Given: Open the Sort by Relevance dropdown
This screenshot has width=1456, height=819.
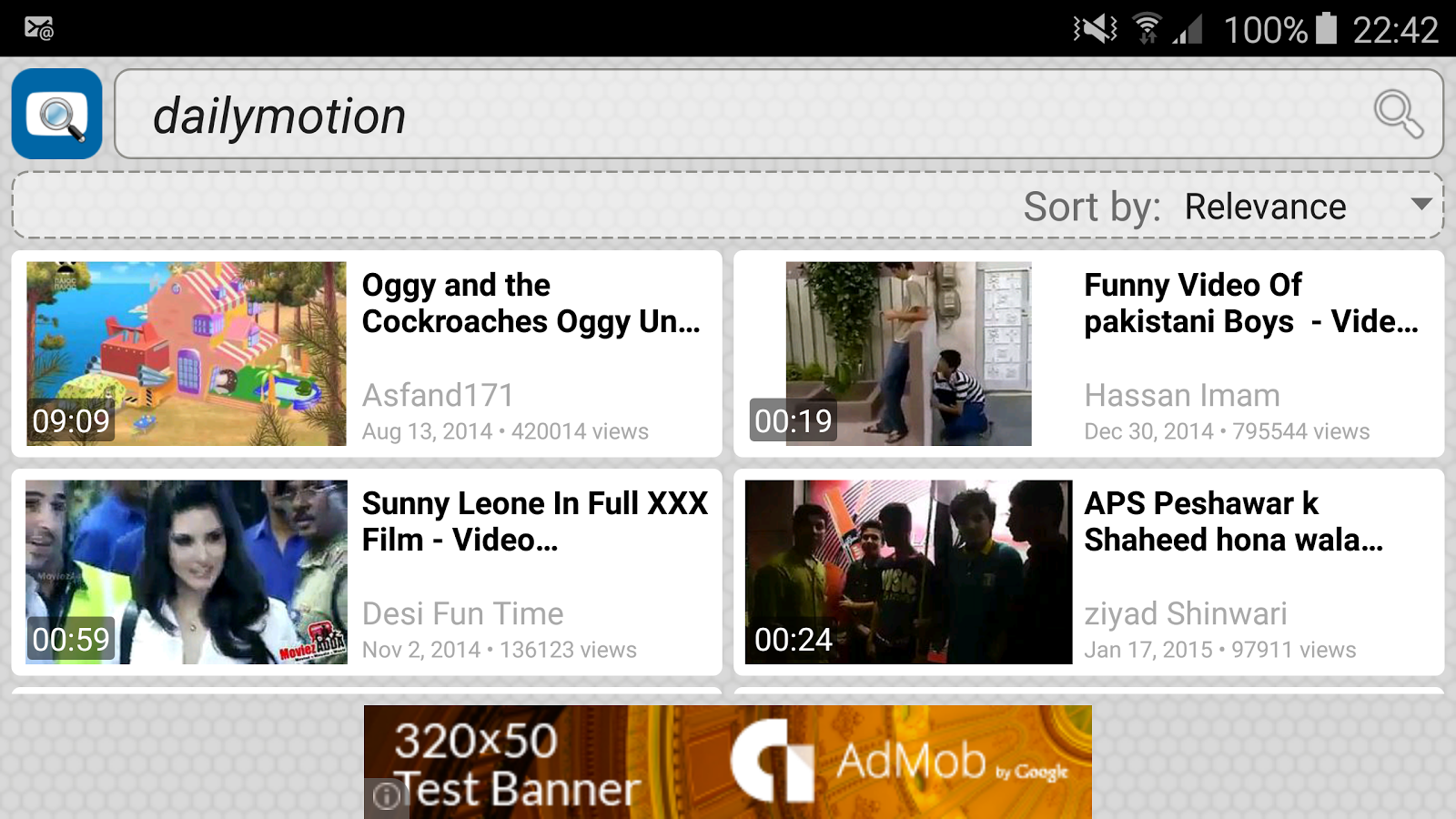Looking at the screenshot, I should pos(1309,207).
